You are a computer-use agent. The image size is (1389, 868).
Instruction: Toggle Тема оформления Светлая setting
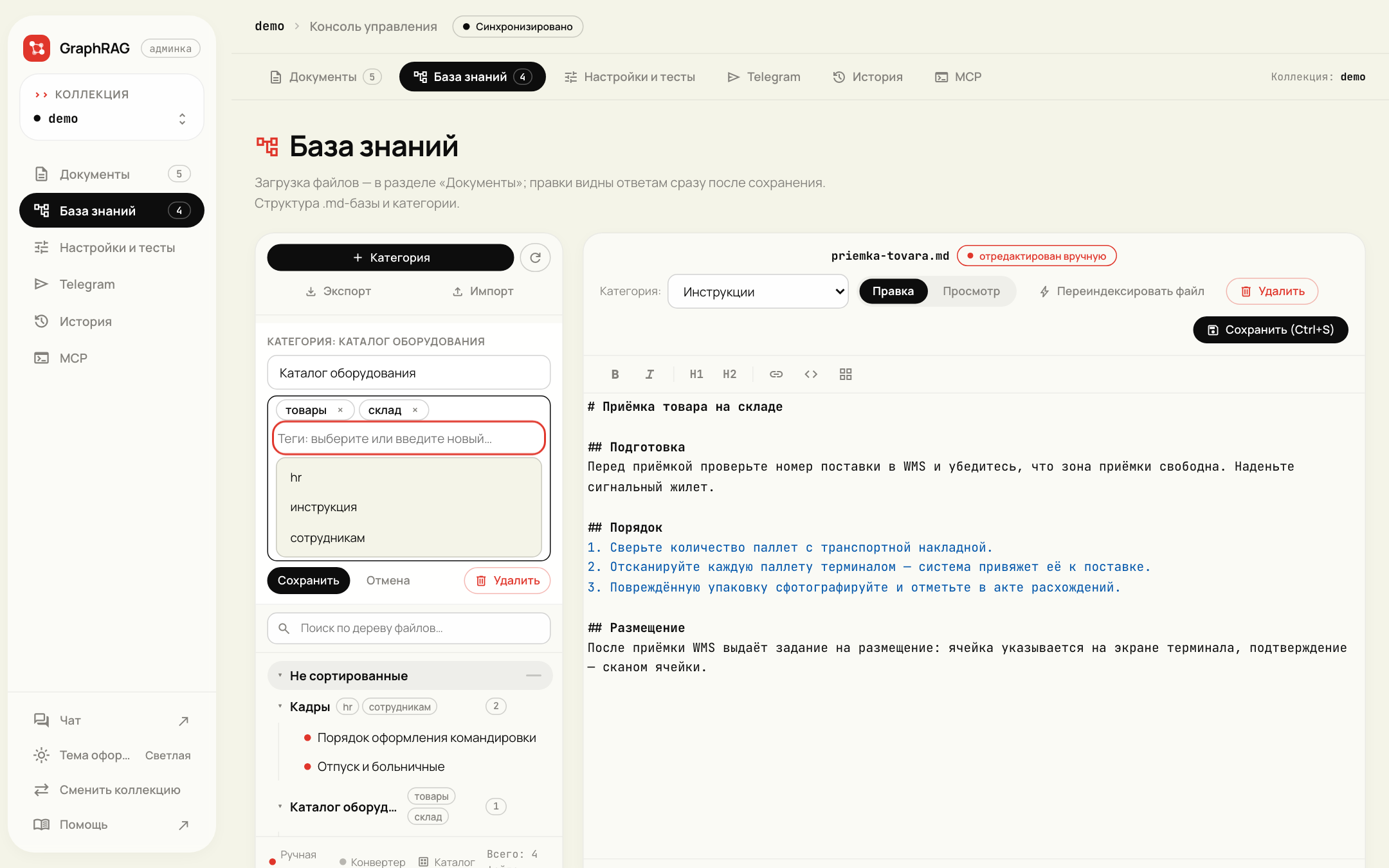(112, 755)
